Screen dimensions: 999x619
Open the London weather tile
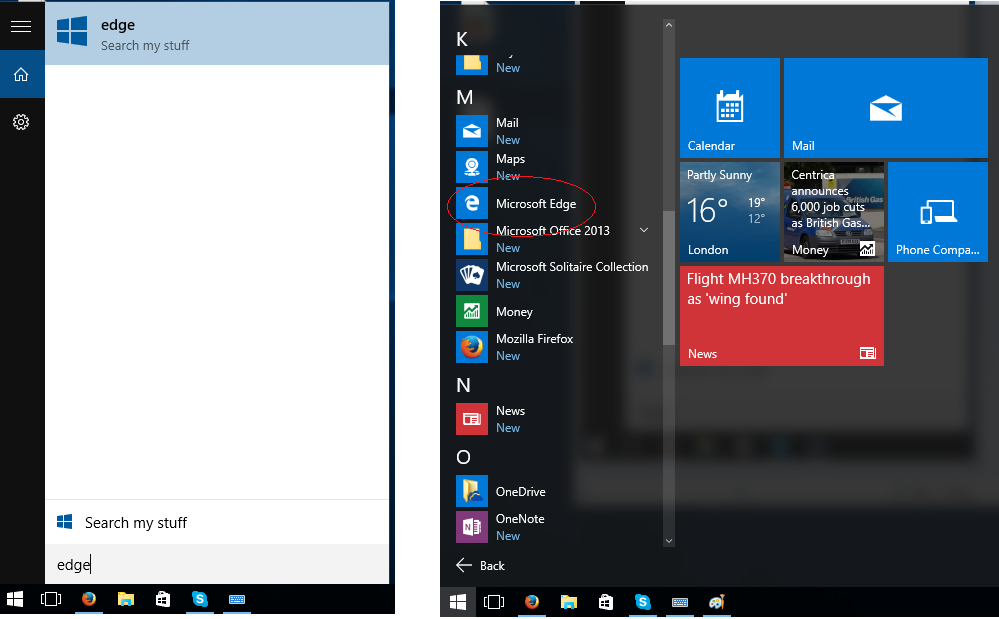729,211
